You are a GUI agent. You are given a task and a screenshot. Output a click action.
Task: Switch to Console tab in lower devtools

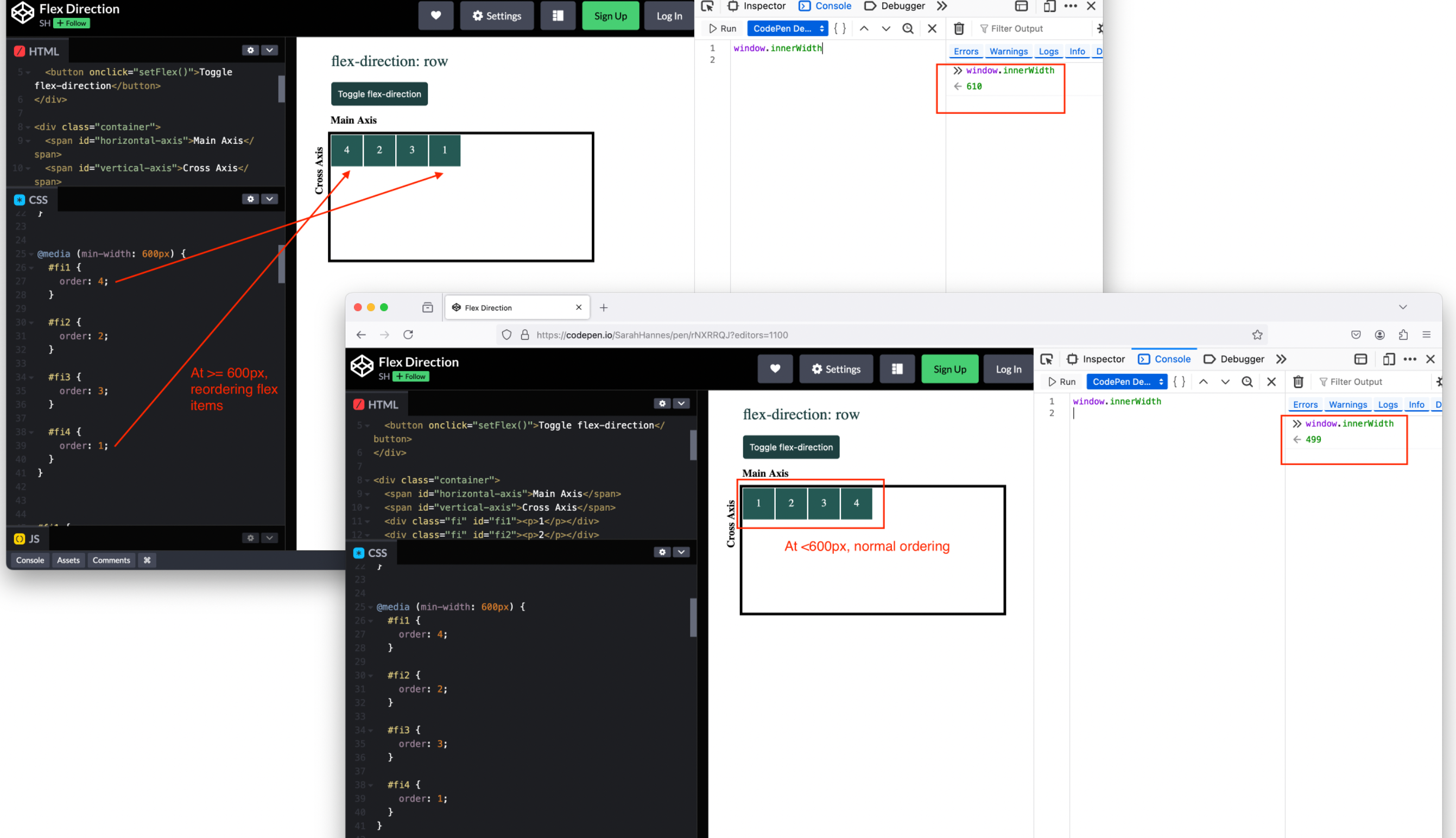pyautogui.click(x=1164, y=359)
